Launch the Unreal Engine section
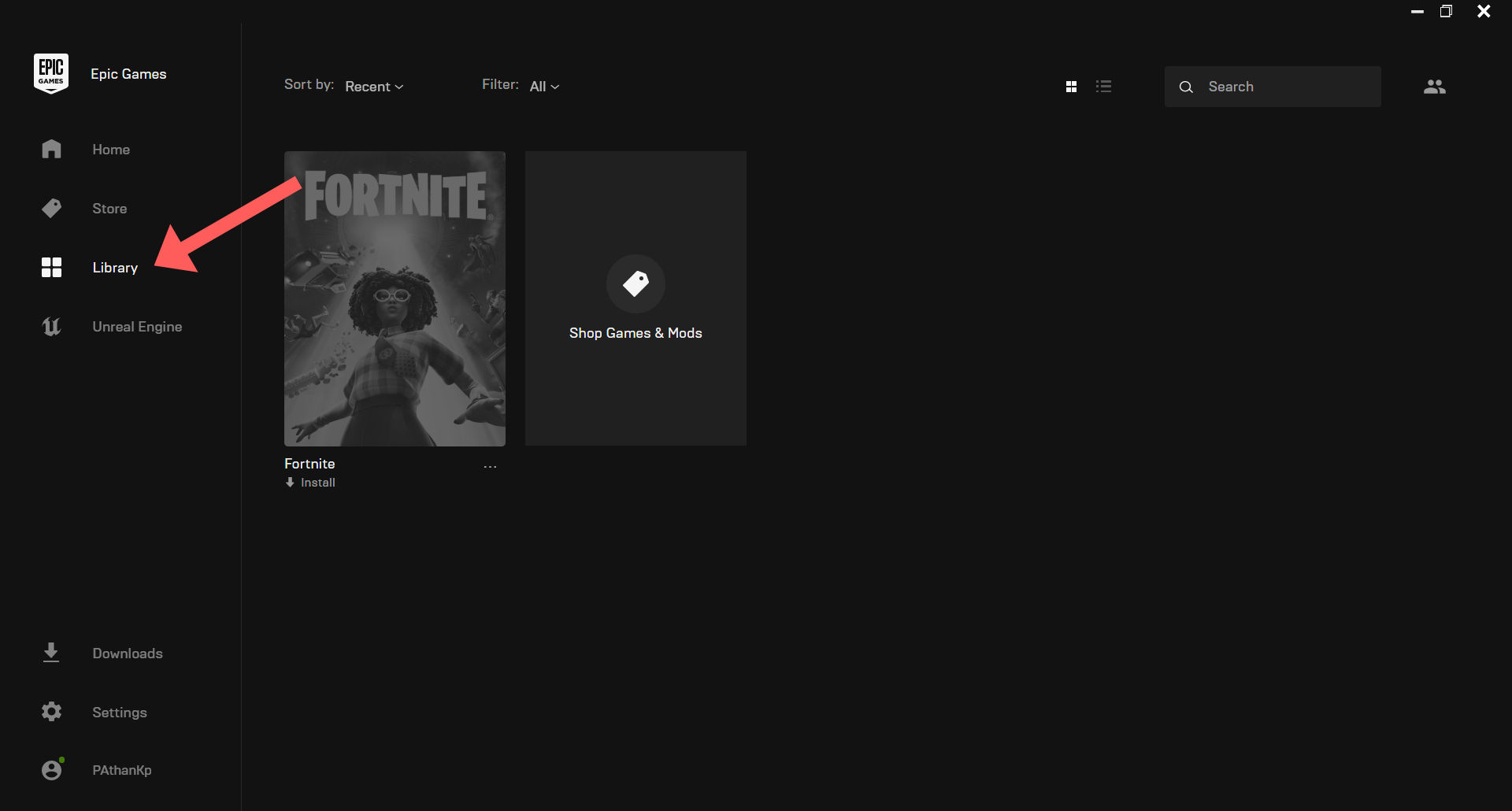Image resolution: width=1512 pixels, height=811 pixels. (x=137, y=326)
